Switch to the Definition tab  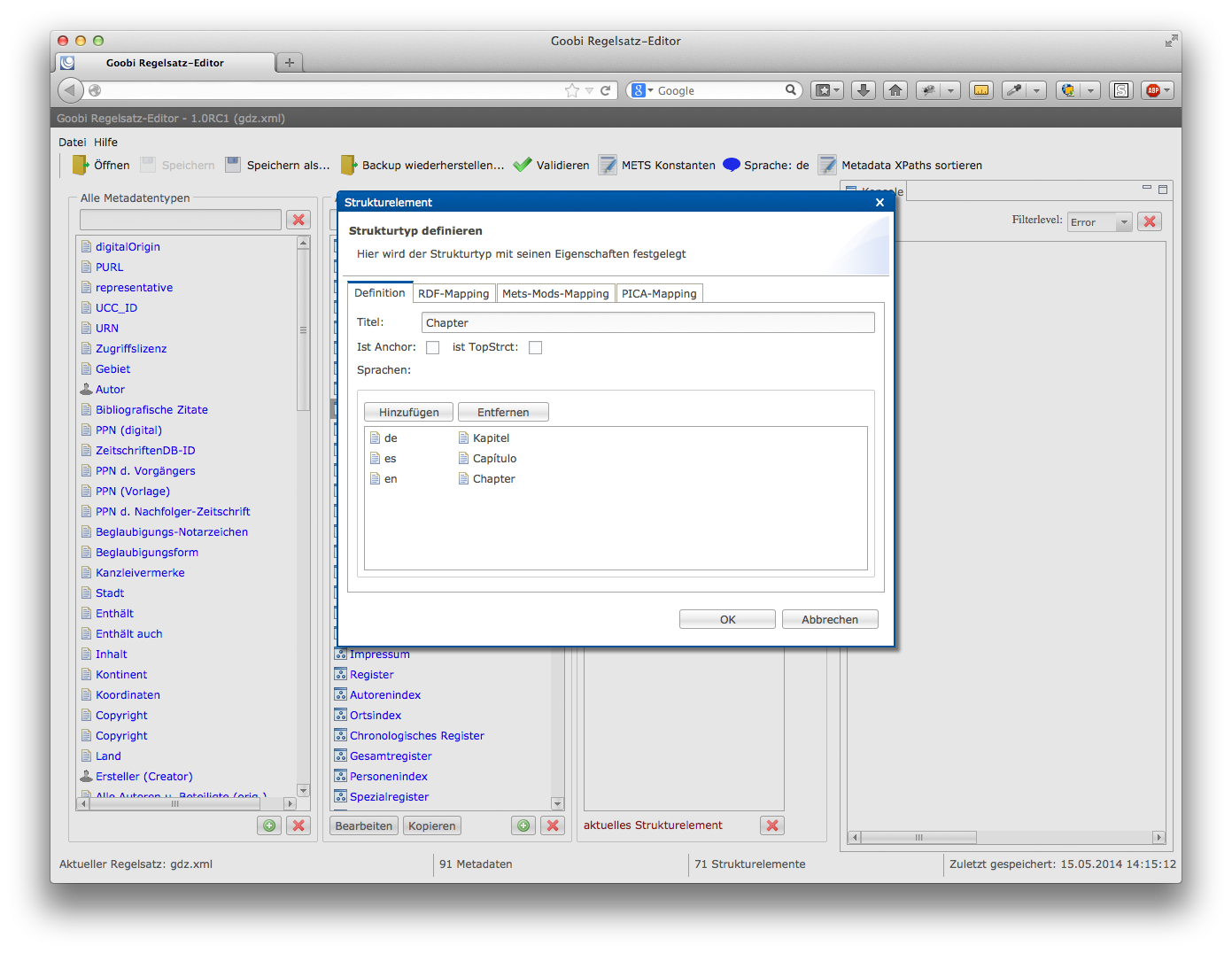pyautogui.click(x=379, y=292)
